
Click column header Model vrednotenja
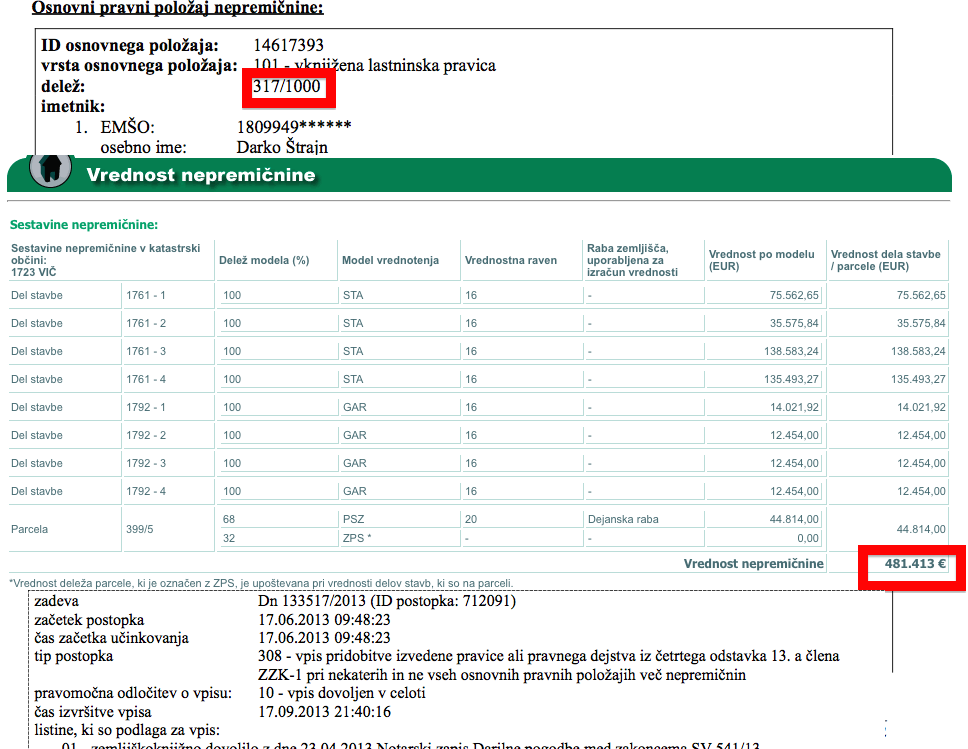click(x=390, y=261)
